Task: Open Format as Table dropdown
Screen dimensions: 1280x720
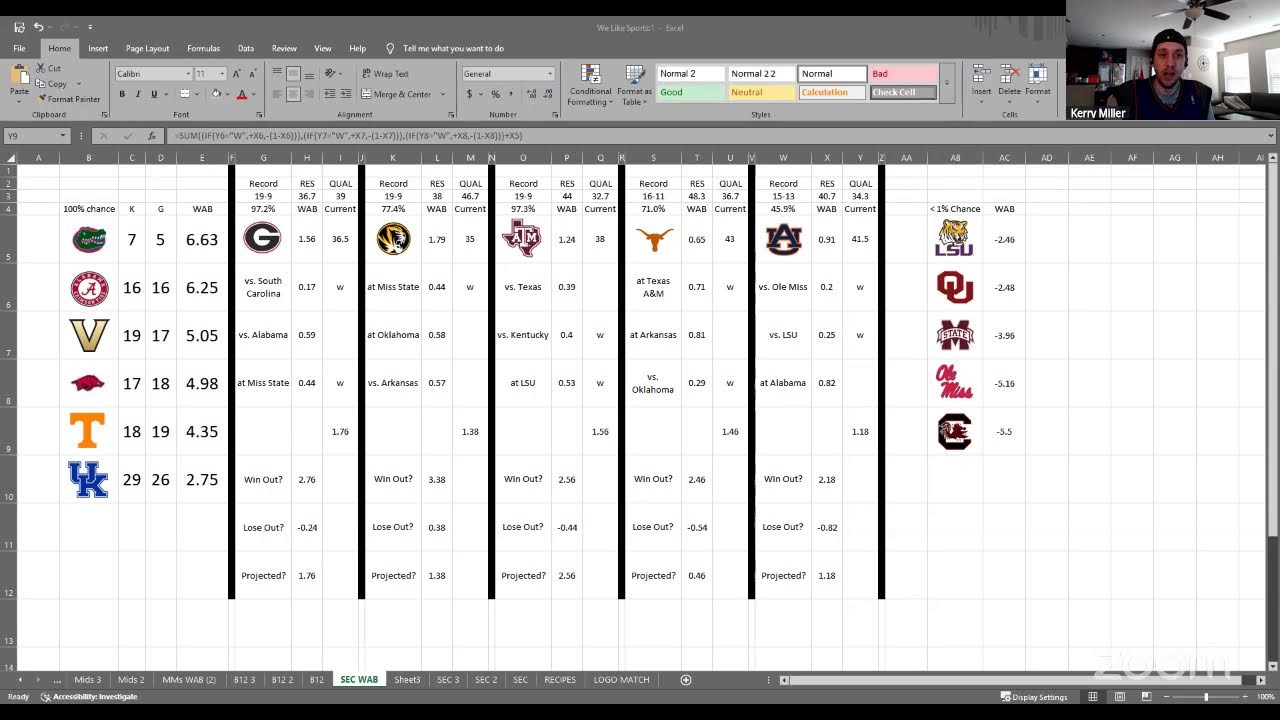Action: tap(634, 86)
